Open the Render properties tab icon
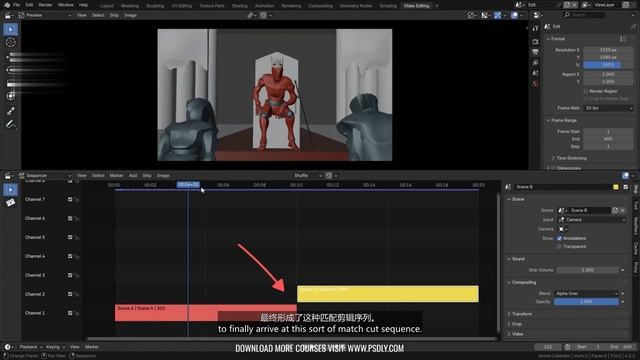 (536, 42)
